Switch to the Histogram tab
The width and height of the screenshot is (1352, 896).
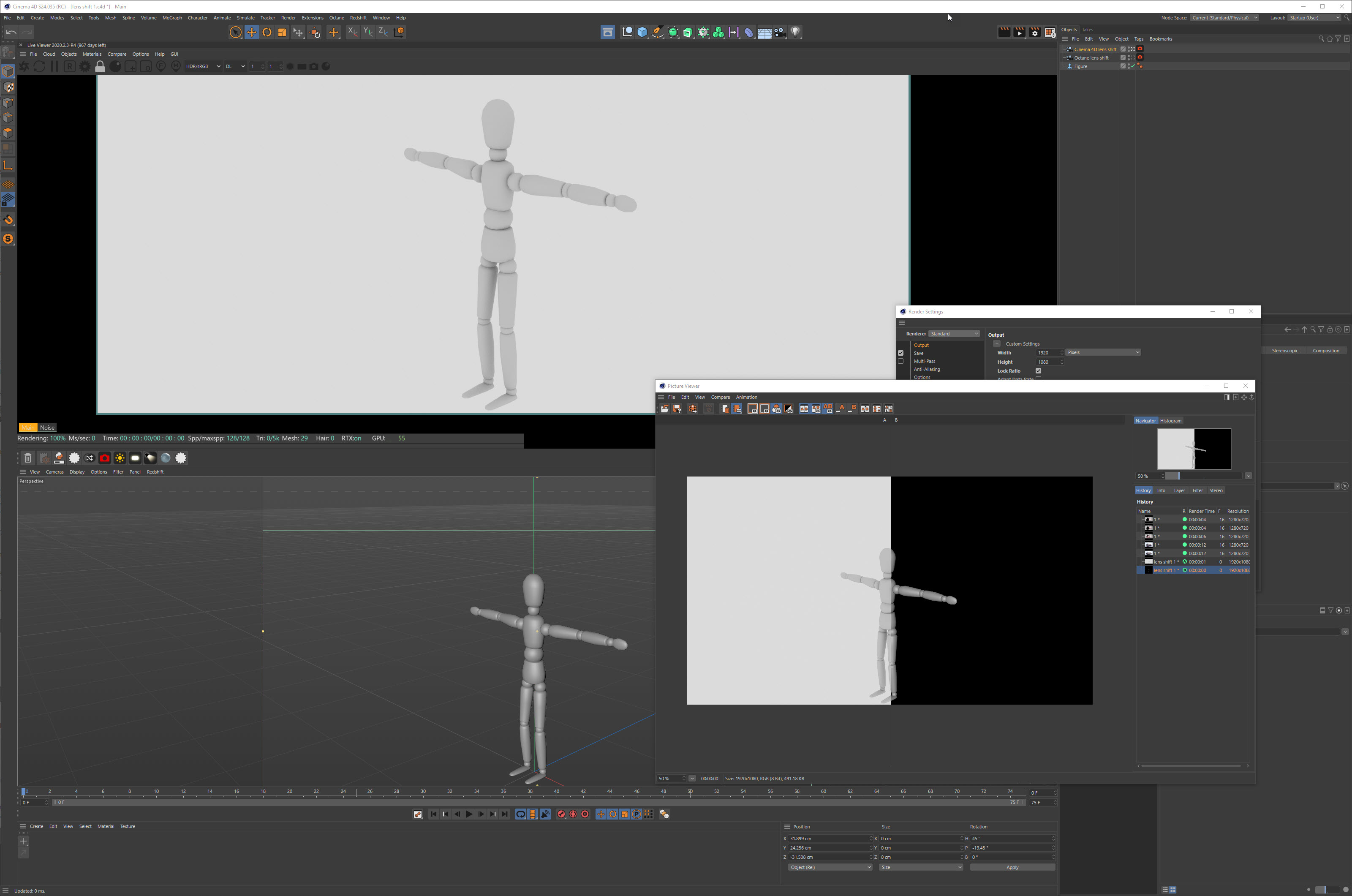[x=1170, y=421]
